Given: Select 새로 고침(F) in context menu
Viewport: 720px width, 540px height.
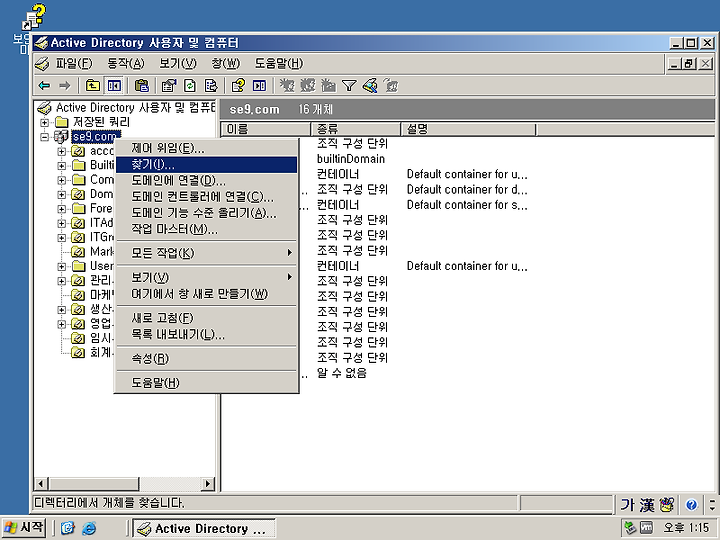Looking at the screenshot, I should click(x=206, y=318).
